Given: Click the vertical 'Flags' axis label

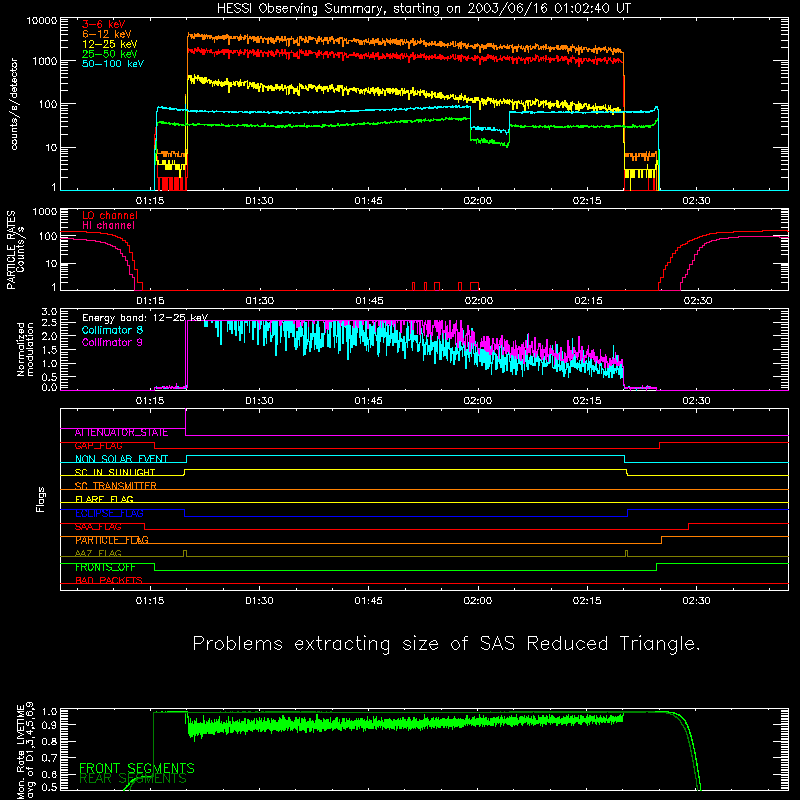Looking at the screenshot, I should [41, 499].
